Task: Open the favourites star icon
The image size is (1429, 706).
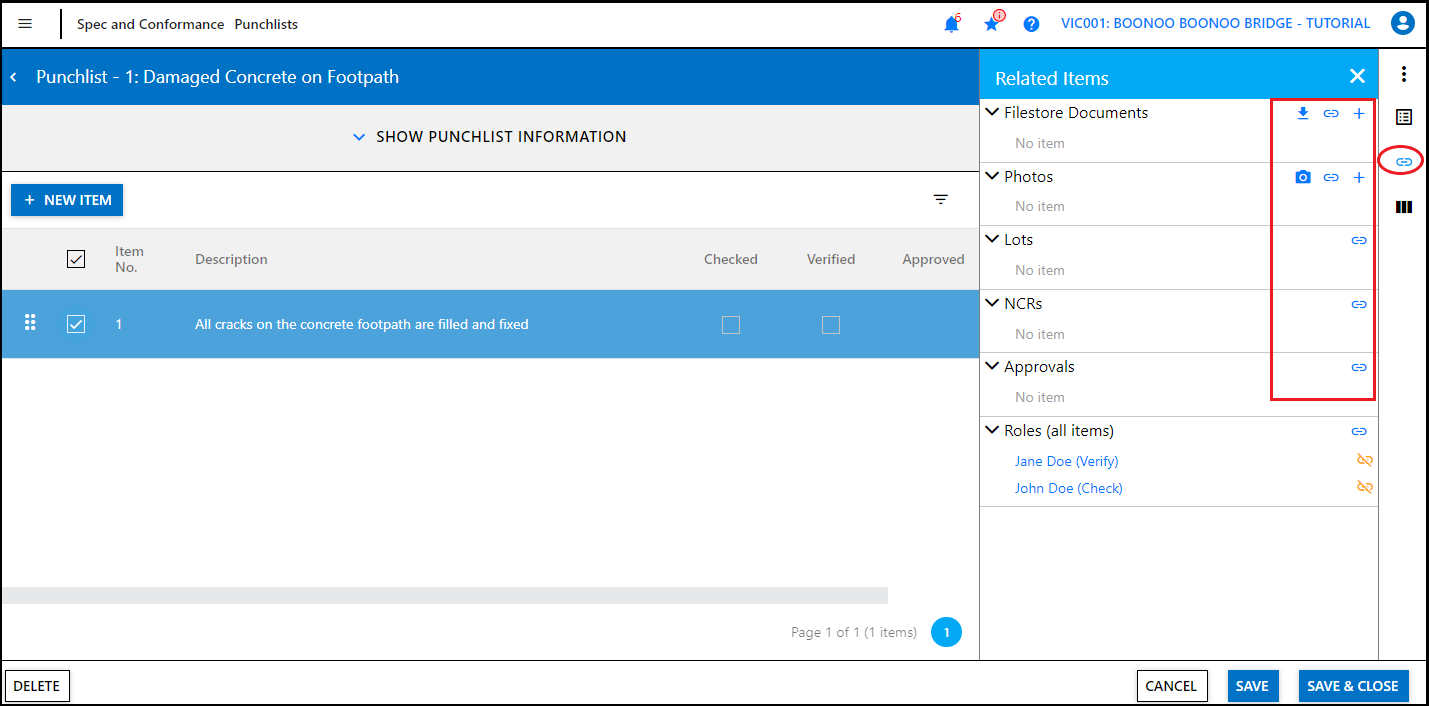Action: pyautogui.click(x=991, y=24)
